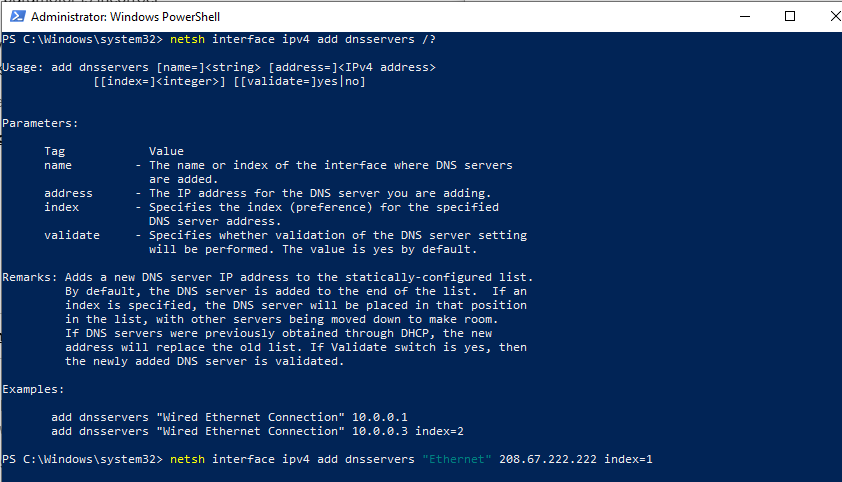Click the 'Examples:' heading
Screen dimensions: 842x482
(33, 389)
